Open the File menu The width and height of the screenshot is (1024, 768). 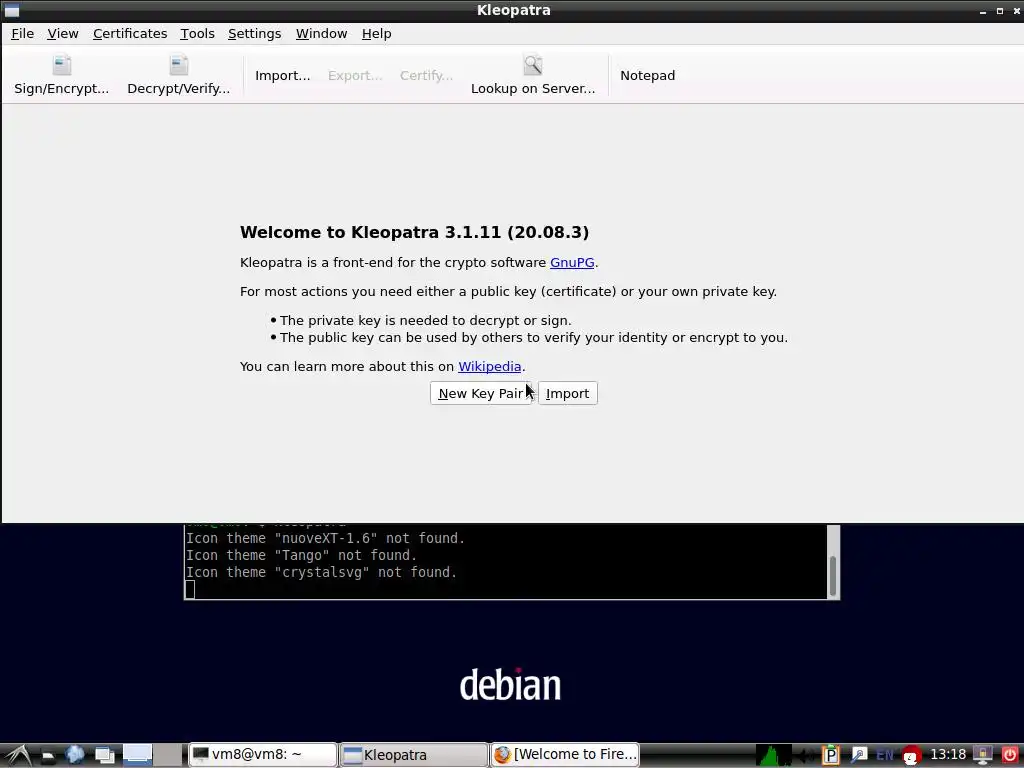tap(22, 33)
